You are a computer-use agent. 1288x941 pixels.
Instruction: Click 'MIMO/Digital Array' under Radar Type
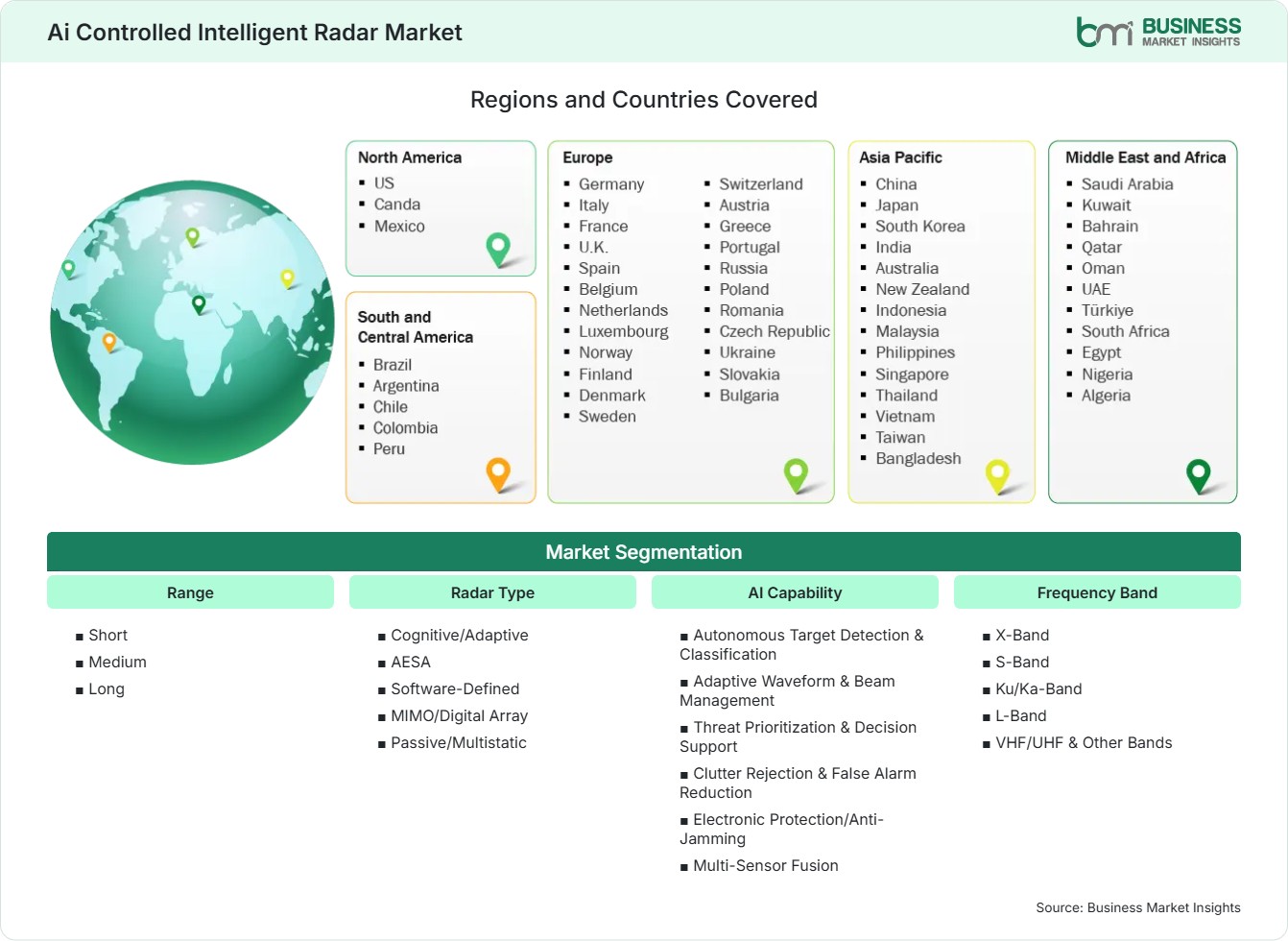[x=460, y=716]
